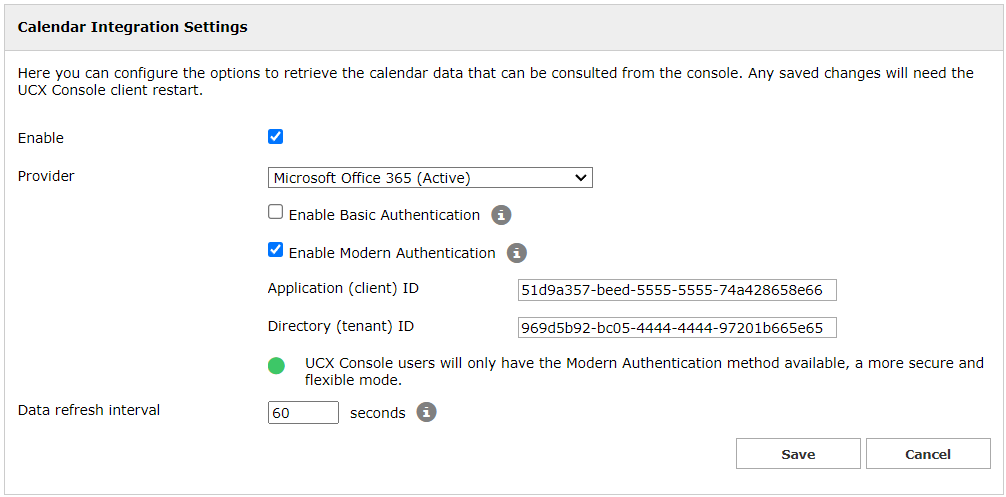
Task: Focus the Directory (tenant) ID field
Action: click(676, 328)
